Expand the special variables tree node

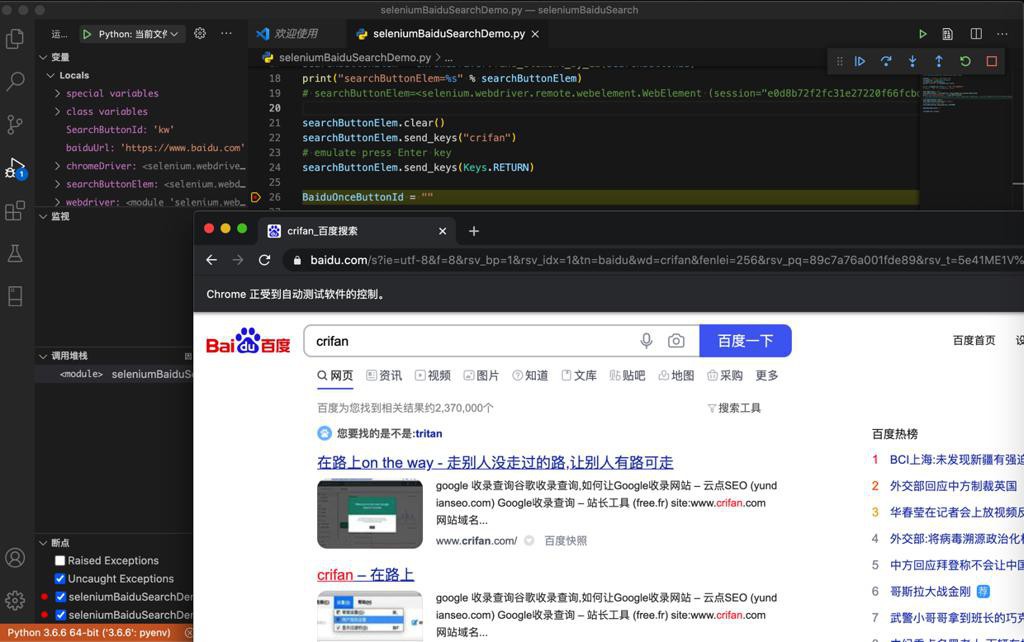point(58,94)
